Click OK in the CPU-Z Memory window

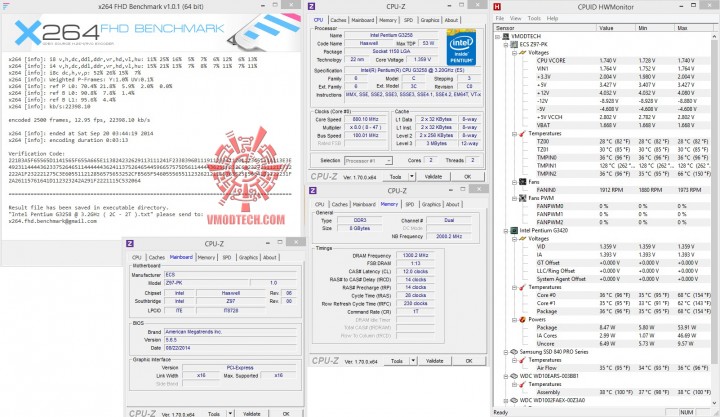(469, 361)
